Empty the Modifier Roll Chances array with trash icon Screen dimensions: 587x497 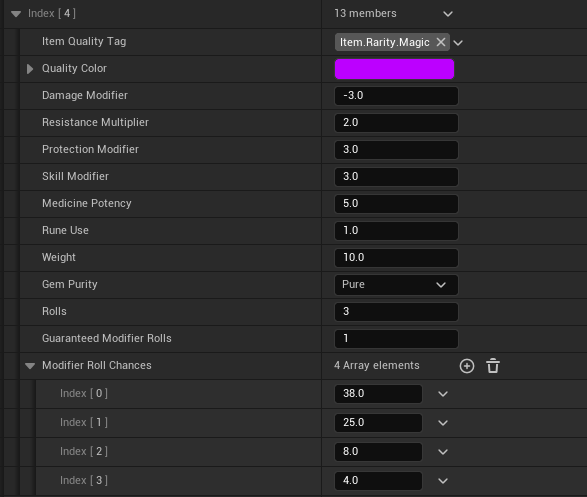493,366
